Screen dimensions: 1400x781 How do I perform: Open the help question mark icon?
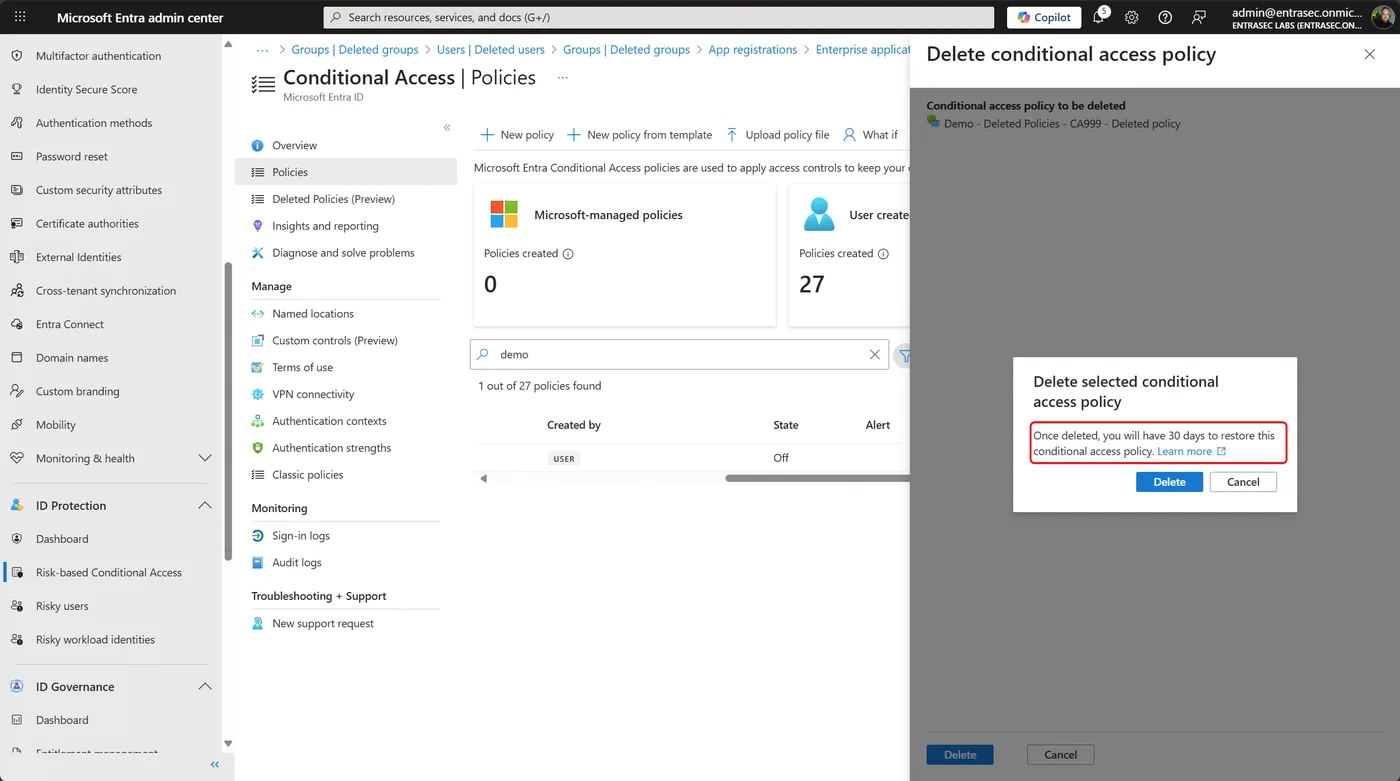[x=1165, y=17]
